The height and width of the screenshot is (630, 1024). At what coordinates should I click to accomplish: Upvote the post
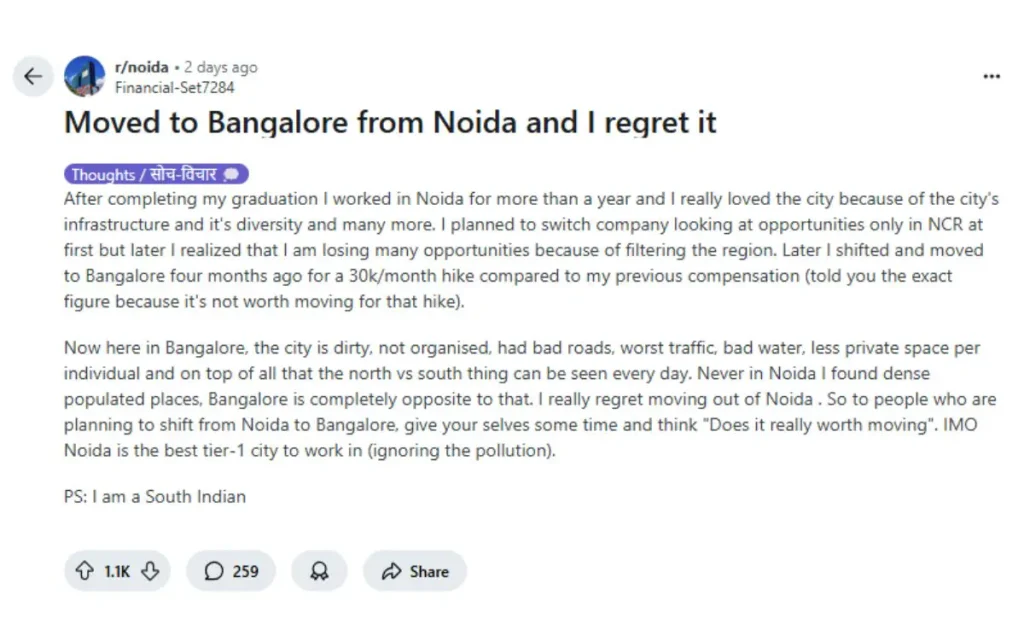(85, 571)
